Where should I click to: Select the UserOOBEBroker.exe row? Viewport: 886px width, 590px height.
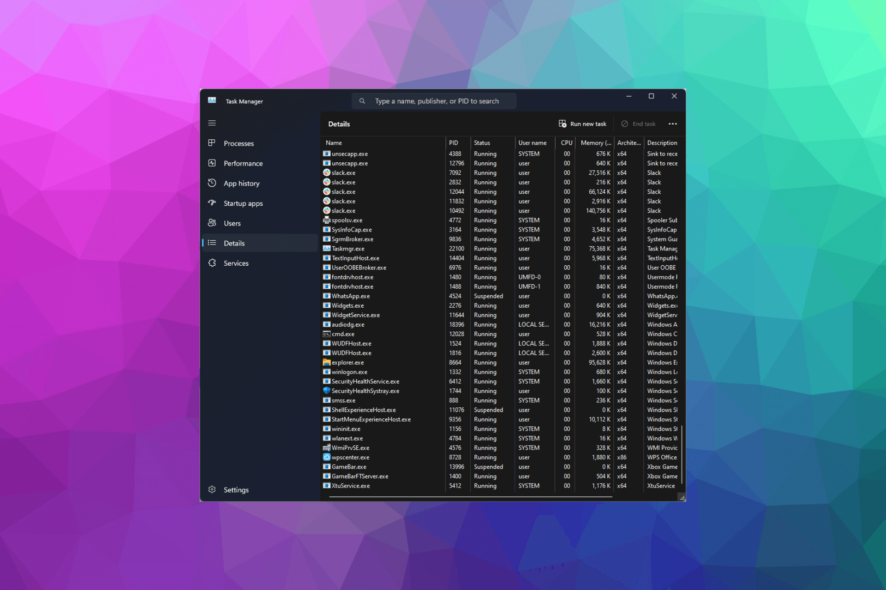pyautogui.click(x=501, y=267)
